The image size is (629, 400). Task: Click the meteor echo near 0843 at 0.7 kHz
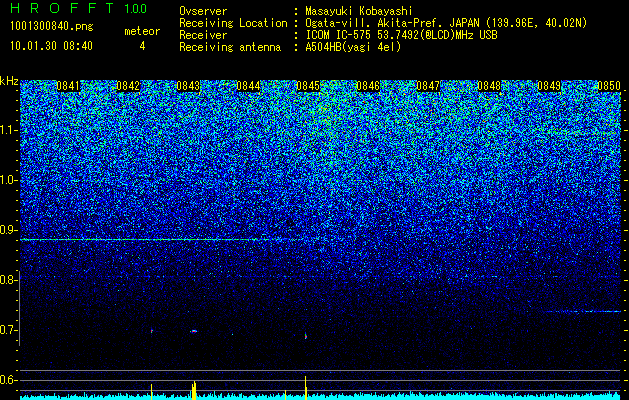(x=194, y=331)
